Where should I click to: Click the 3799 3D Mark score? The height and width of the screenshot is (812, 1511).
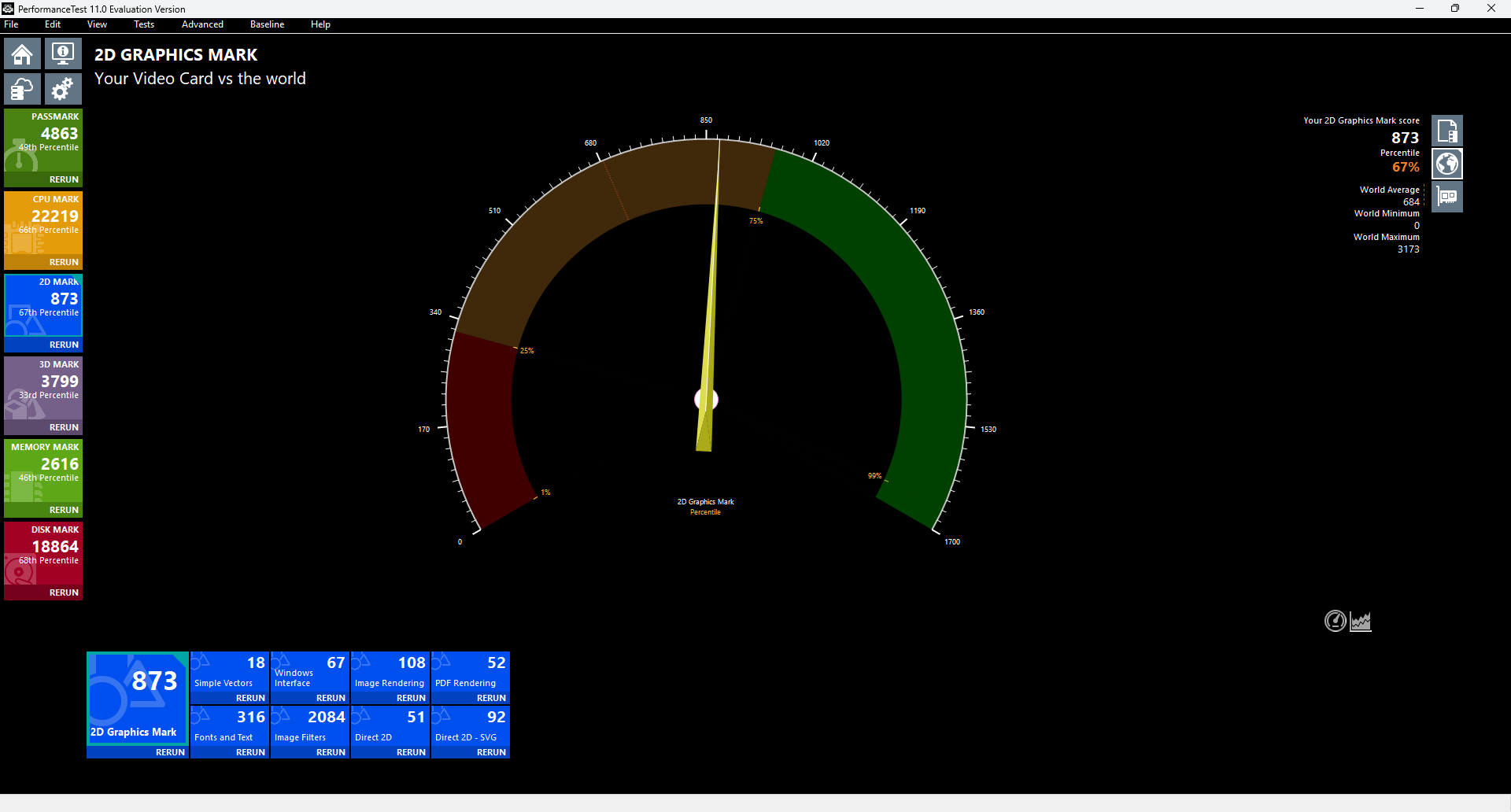pos(60,381)
